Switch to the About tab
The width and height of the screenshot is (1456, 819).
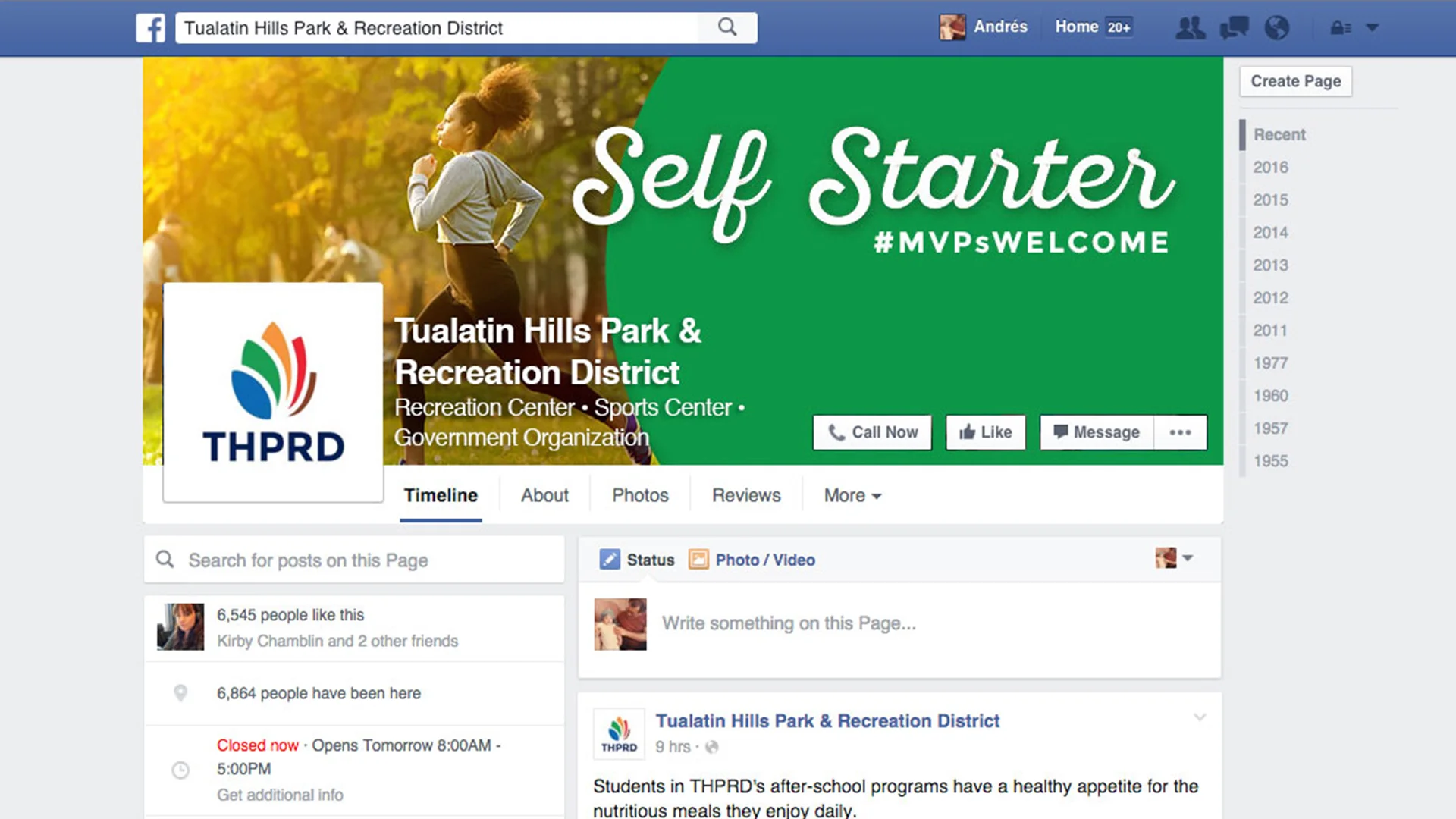coord(544,495)
